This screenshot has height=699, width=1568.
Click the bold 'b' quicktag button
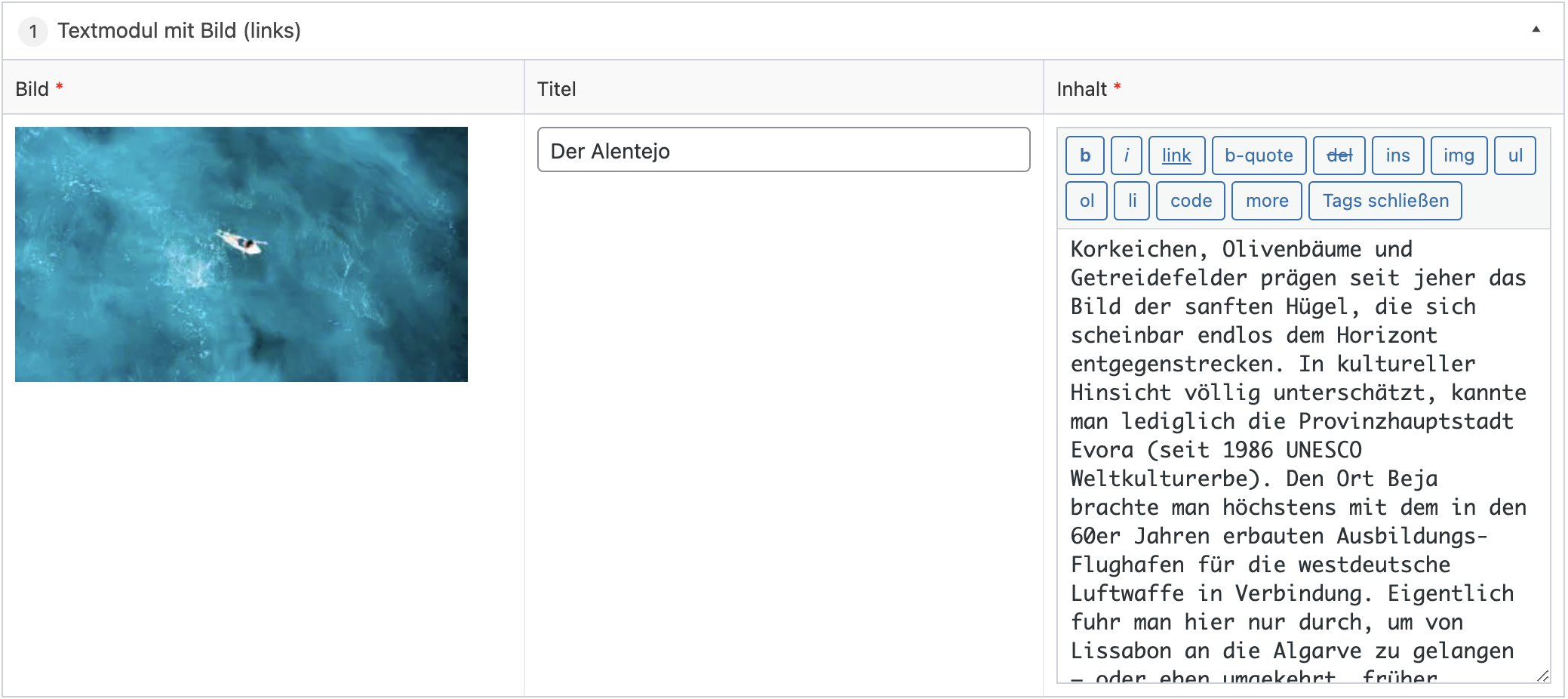[x=1084, y=156]
